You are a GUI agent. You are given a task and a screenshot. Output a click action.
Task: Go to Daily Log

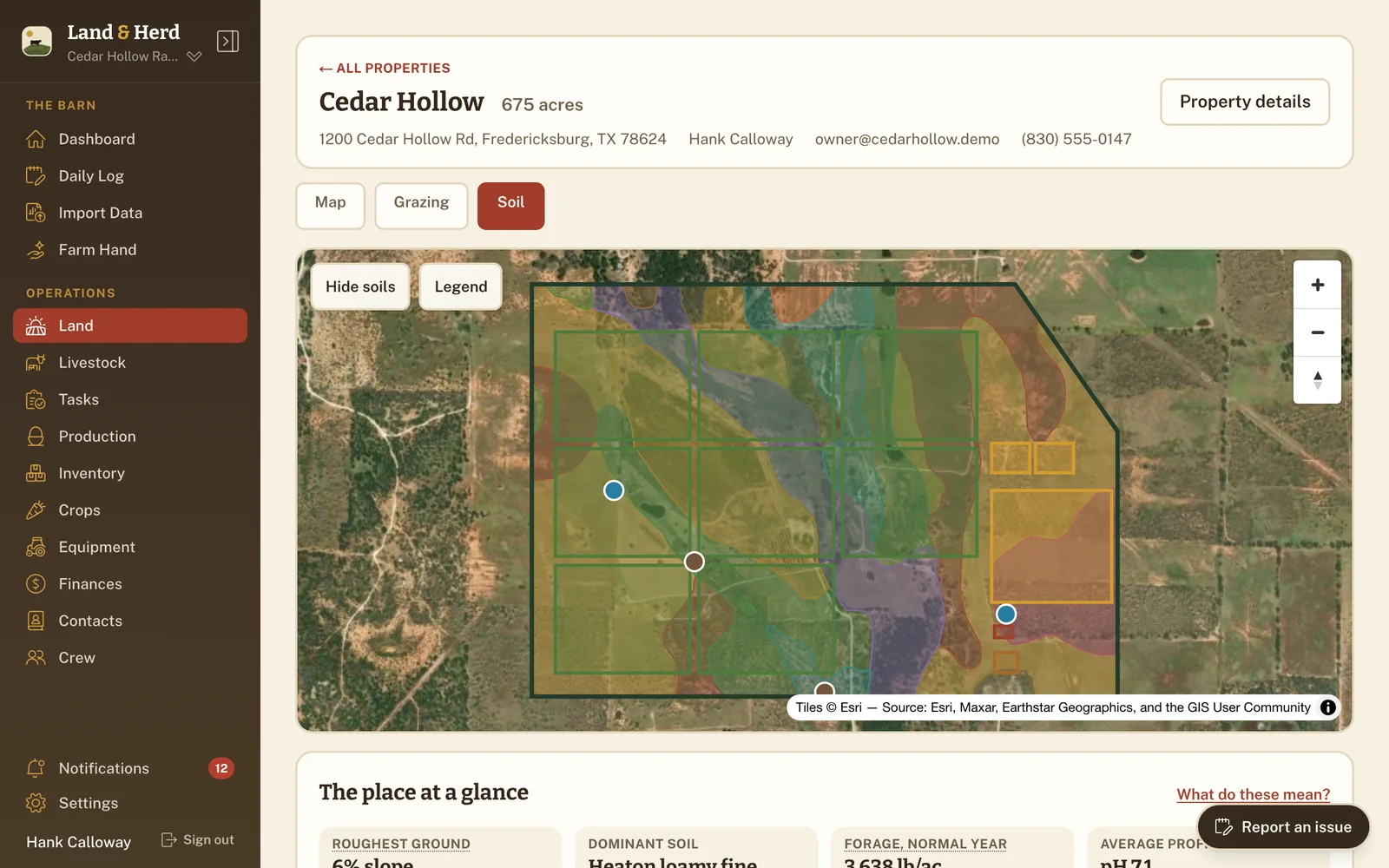click(x=130, y=175)
